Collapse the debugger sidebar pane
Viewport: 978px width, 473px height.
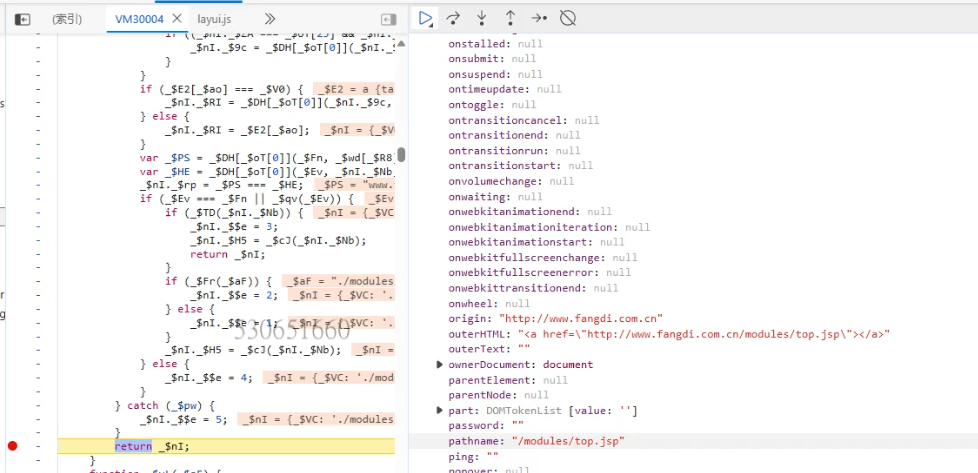(389, 19)
